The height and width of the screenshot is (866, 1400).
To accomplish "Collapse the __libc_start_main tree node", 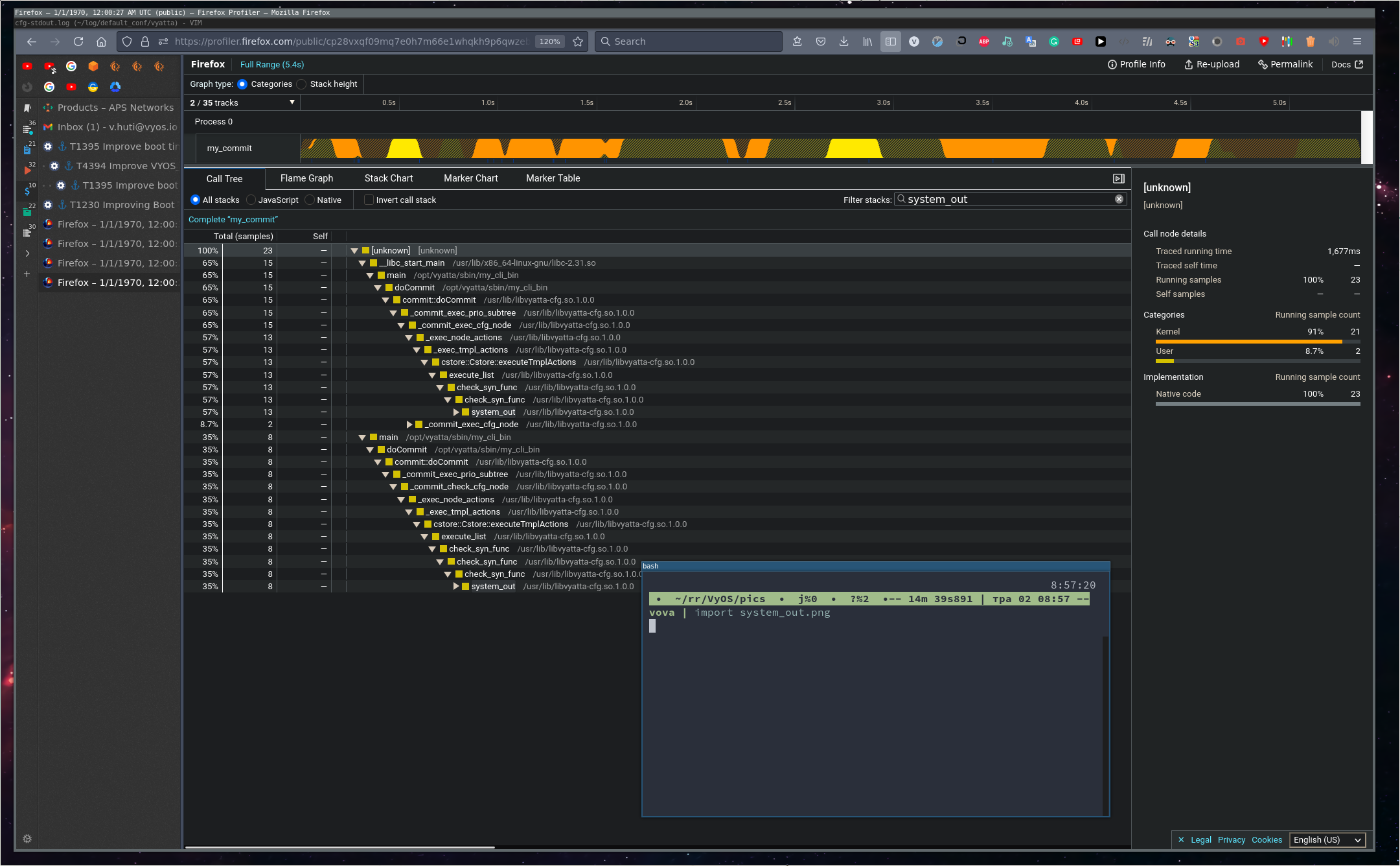I will (x=362, y=263).
